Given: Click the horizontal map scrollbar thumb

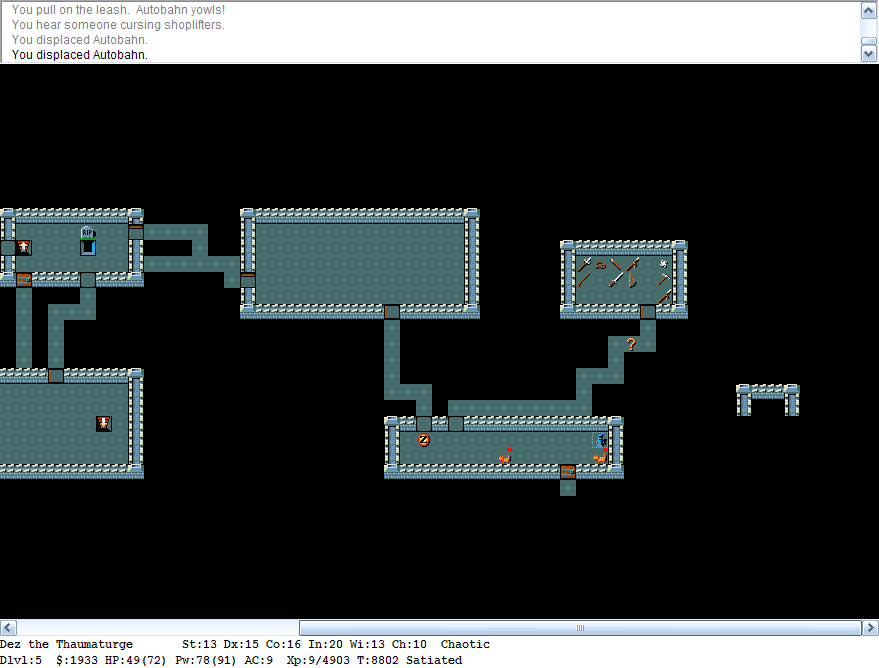Looking at the screenshot, I should [x=580, y=628].
